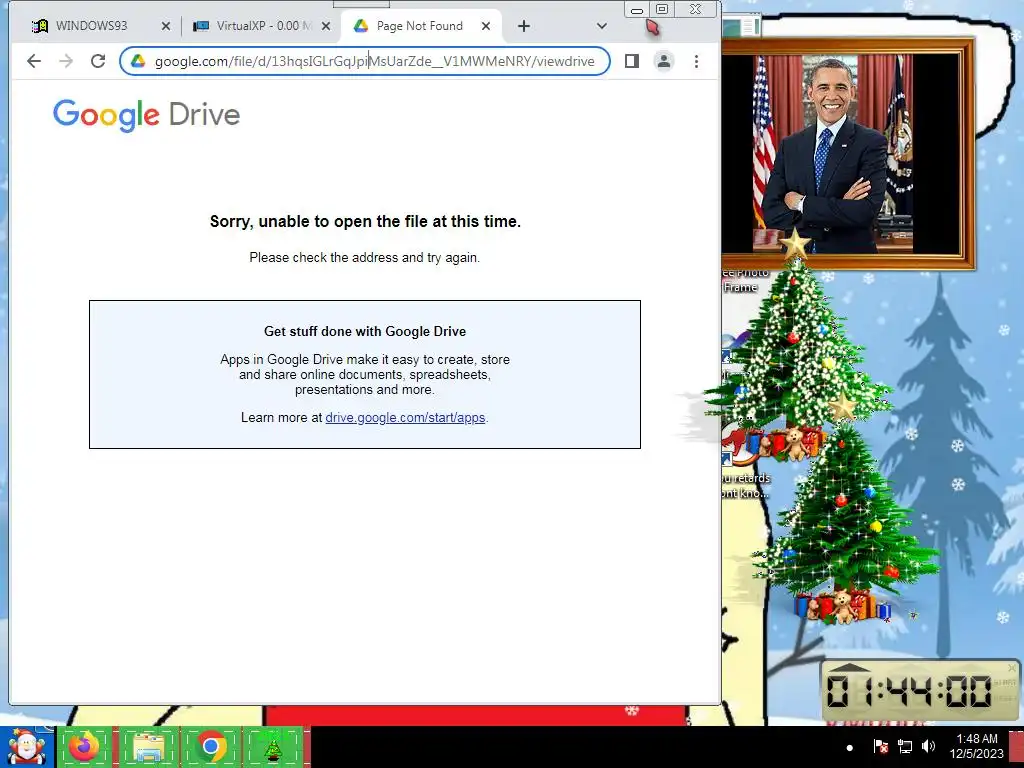Viewport: 1024px width, 768px height.
Task: Minimize the Chrome window
Action: [637, 10]
